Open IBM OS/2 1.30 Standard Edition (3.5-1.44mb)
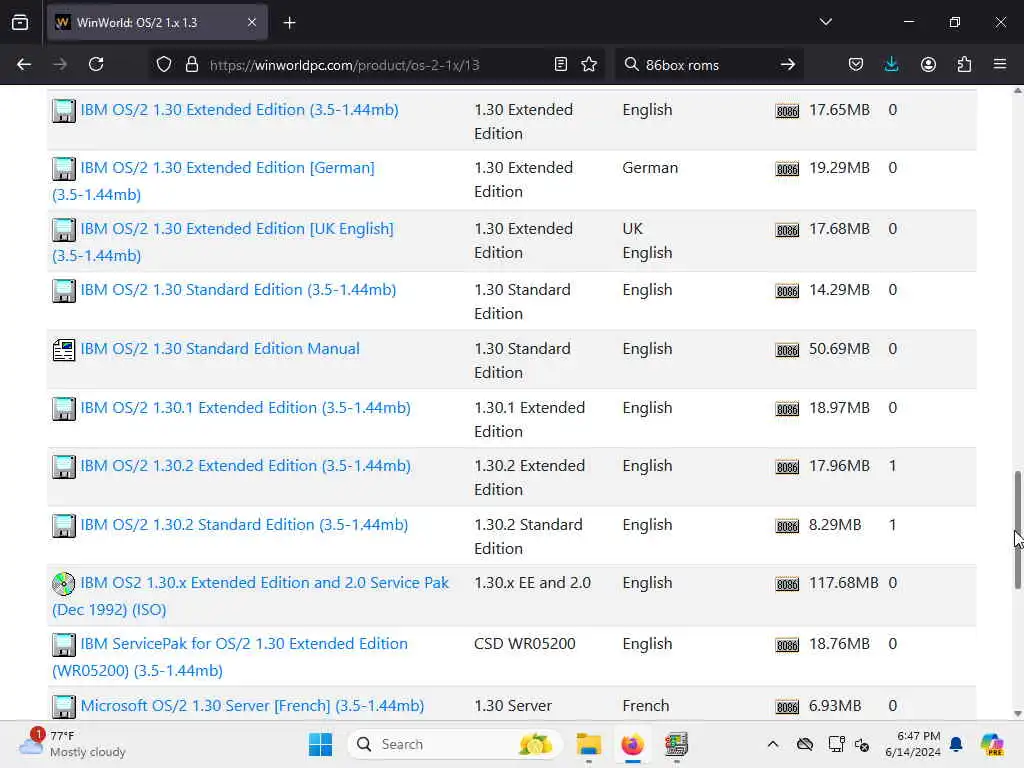 tap(238, 290)
